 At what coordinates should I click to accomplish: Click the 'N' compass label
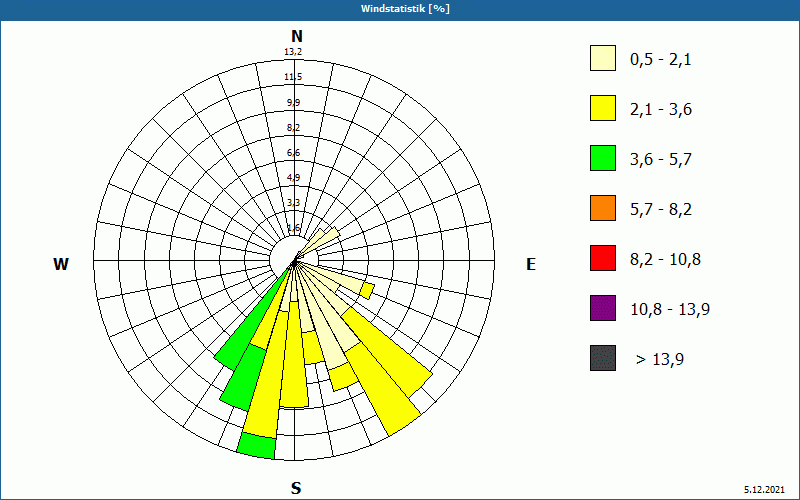click(x=297, y=36)
